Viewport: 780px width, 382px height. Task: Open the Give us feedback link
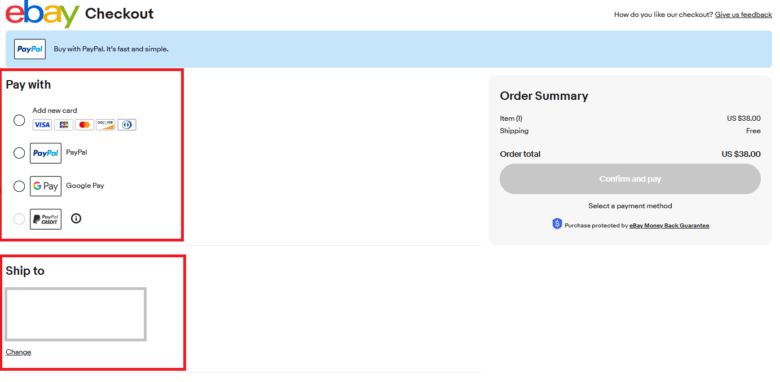click(743, 14)
